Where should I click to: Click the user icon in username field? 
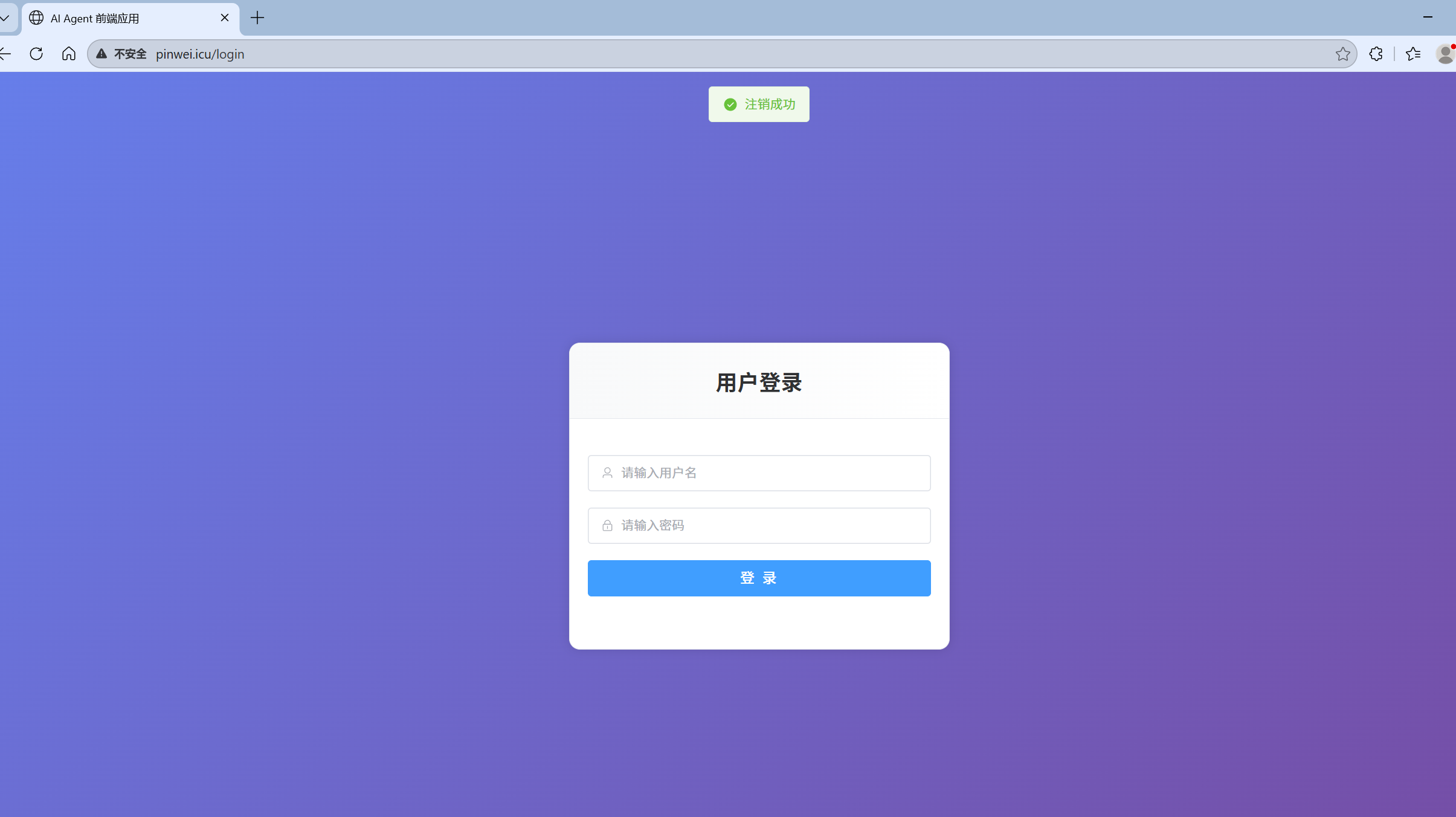pyautogui.click(x=607, y=473)
